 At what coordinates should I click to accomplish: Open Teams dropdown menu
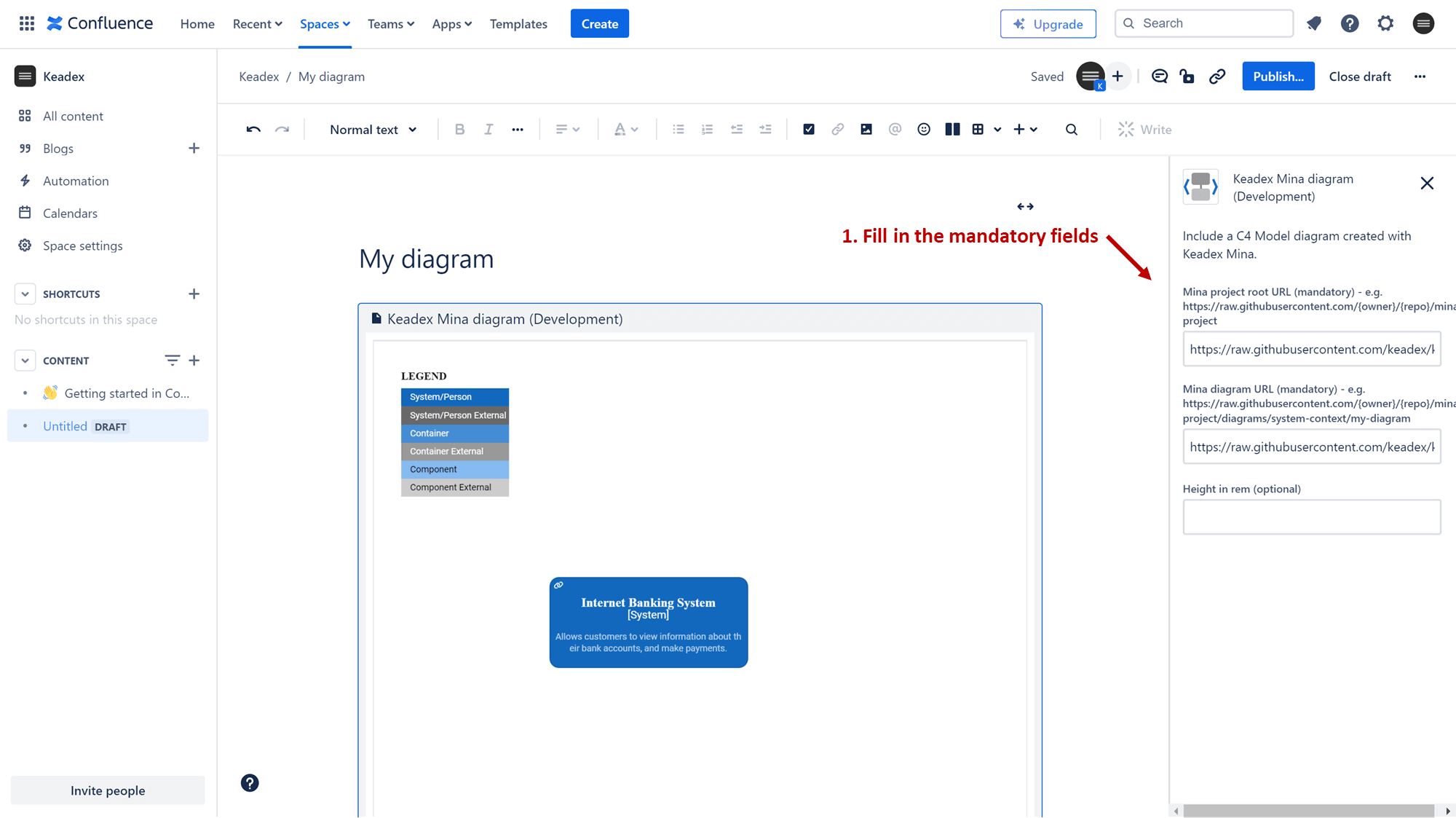391,24
